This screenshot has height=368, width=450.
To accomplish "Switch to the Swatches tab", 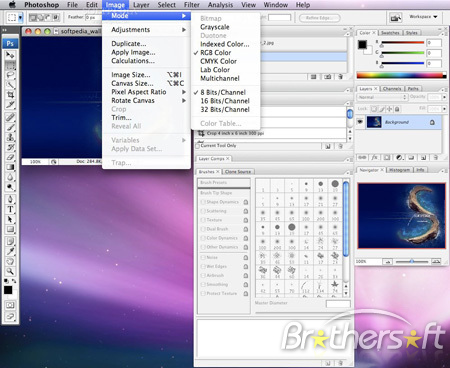I will [390, 33].
